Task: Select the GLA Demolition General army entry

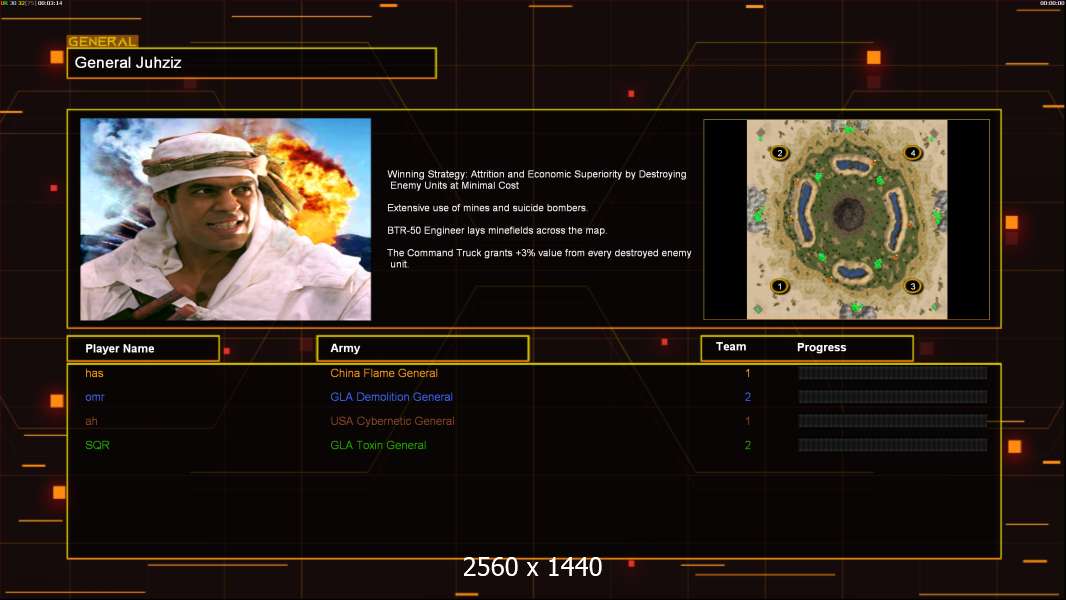Action: (392, 397)
